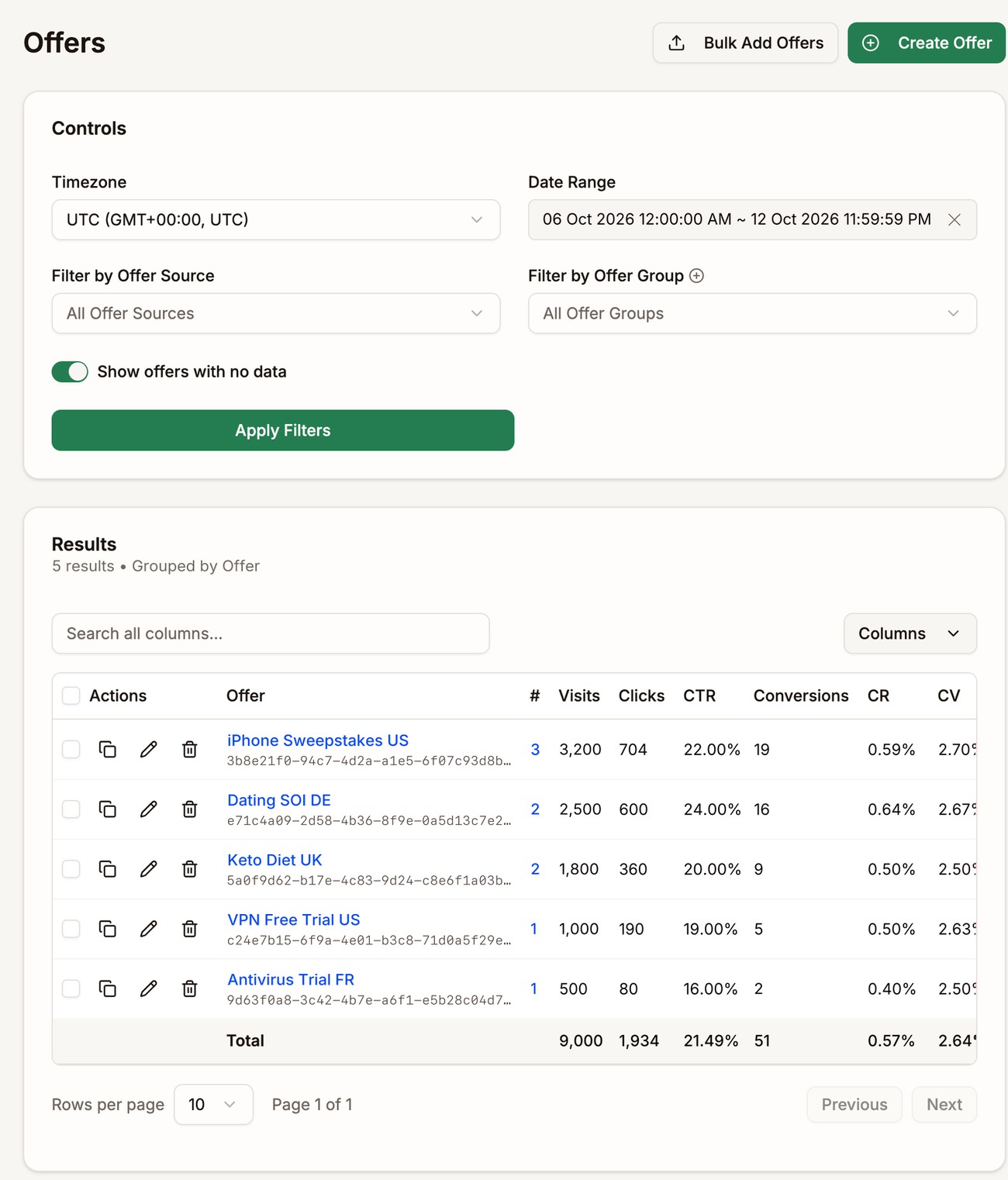
Task: Open the Date Range picker field
Action: point(752,219)
